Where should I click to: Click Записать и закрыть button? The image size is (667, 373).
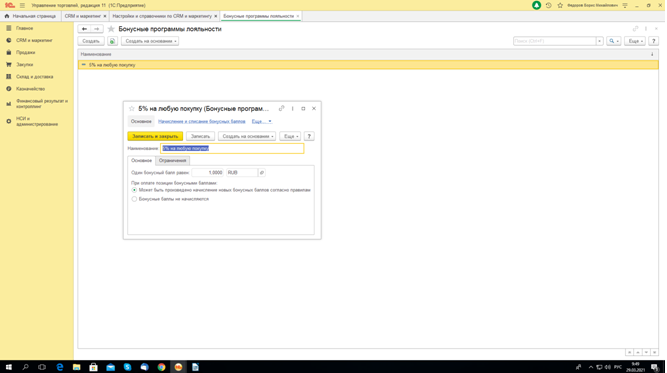[155, 136]
